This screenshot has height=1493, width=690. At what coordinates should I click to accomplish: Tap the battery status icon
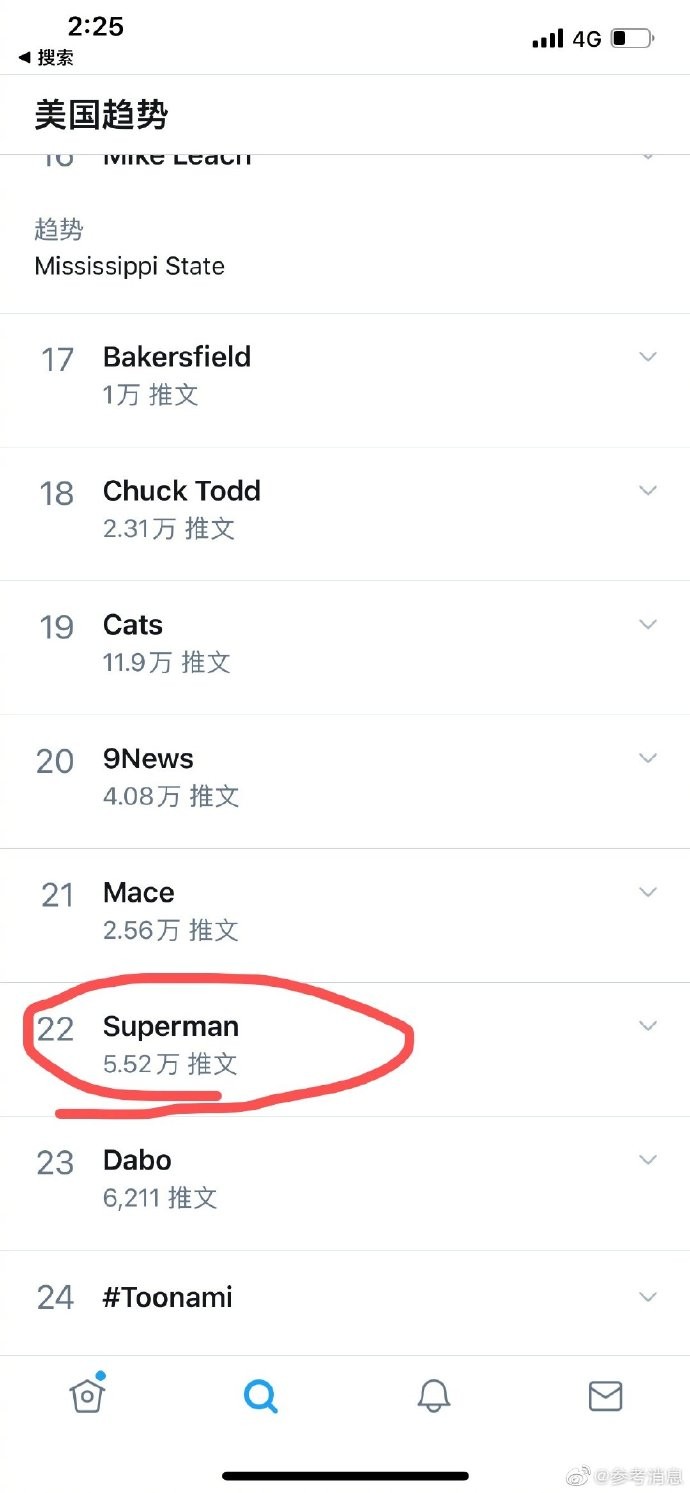pyautogui.click(x=632, y=39)
